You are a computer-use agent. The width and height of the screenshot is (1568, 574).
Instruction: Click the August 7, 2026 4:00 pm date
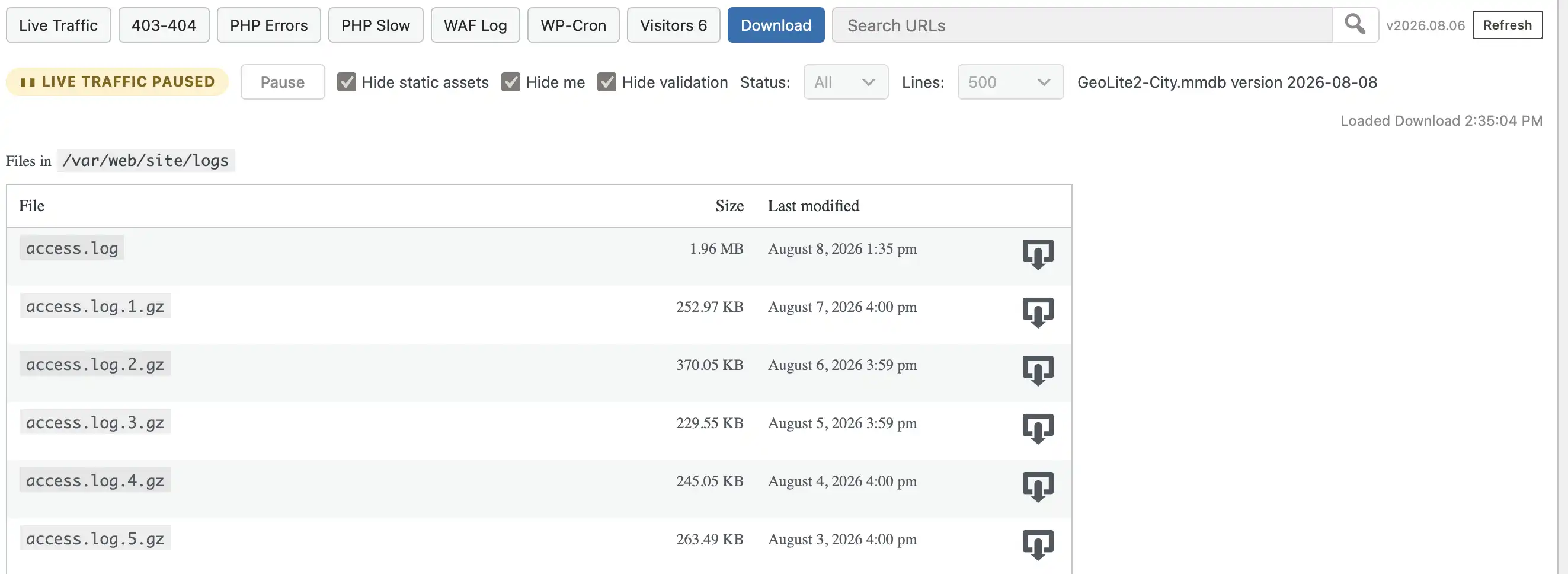pos(843,307)
